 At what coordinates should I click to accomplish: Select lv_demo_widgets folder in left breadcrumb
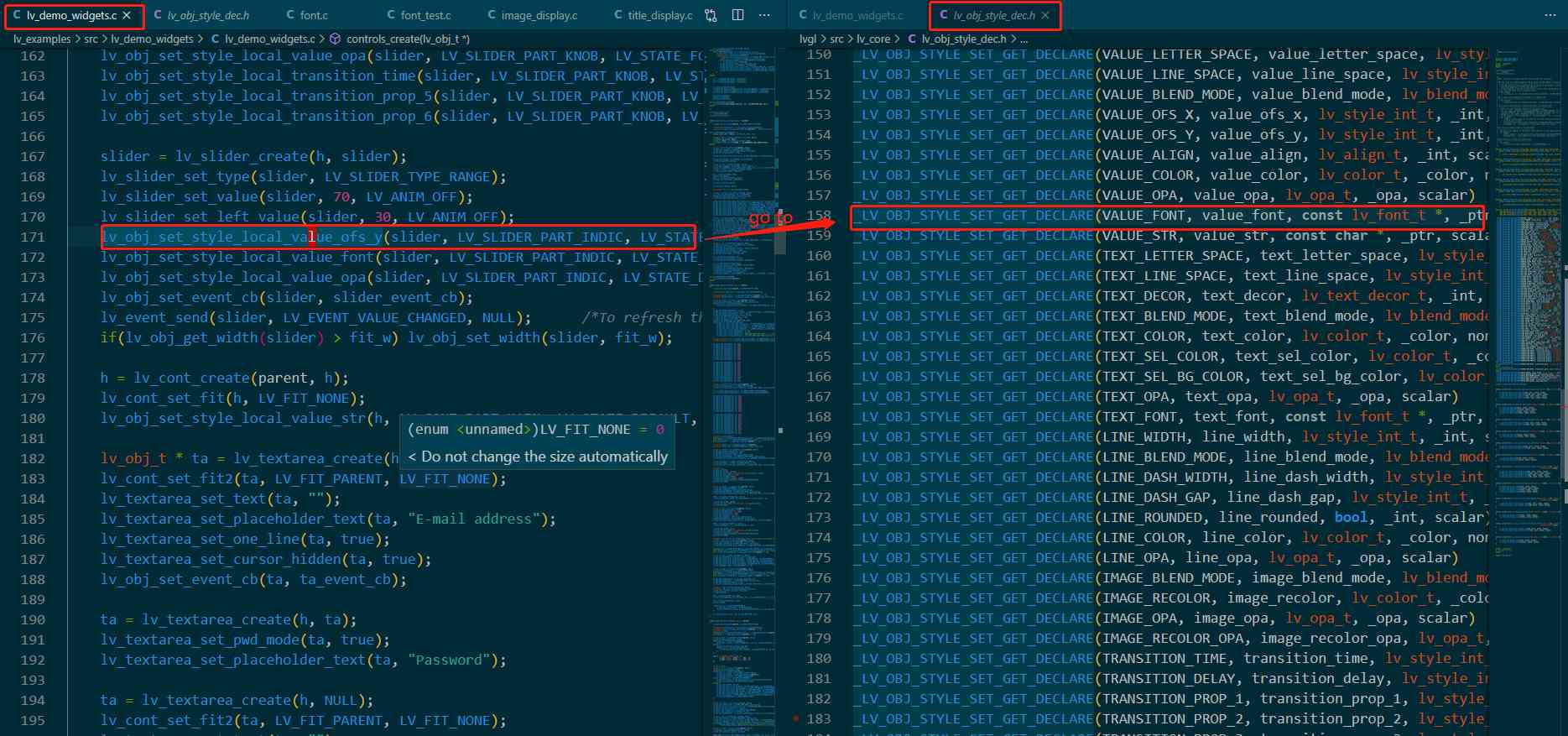point(152,39)
